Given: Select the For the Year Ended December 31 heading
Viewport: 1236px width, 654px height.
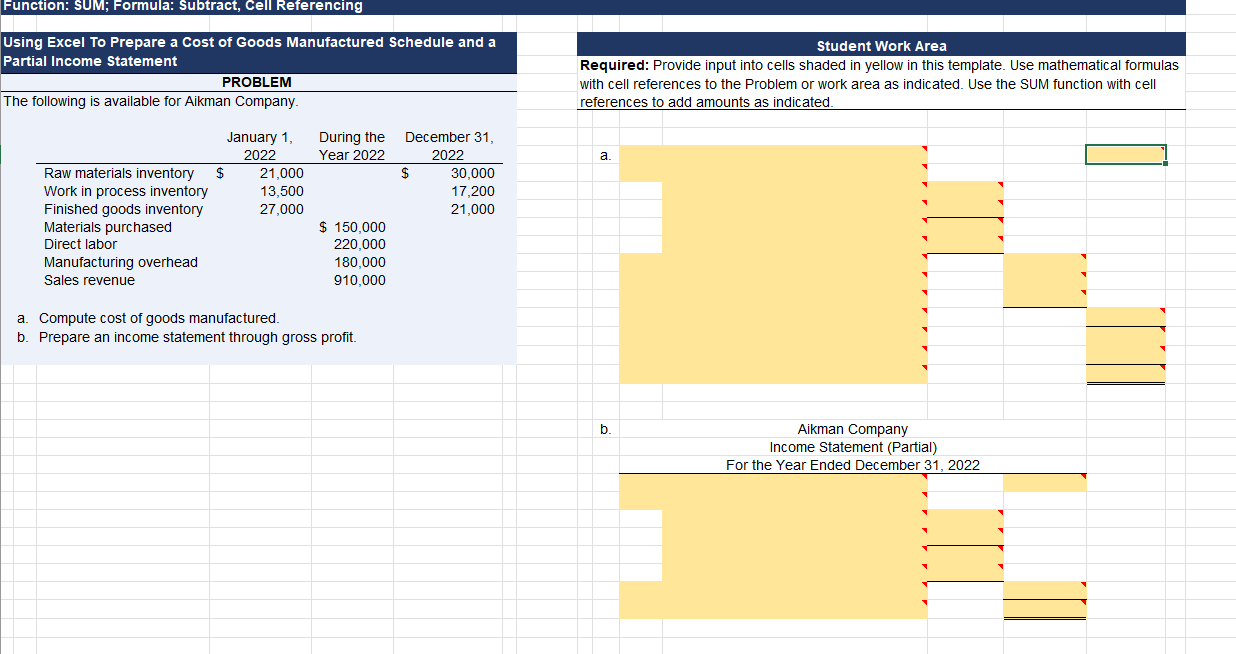Looking at the screenshot, I should [851, 465].
